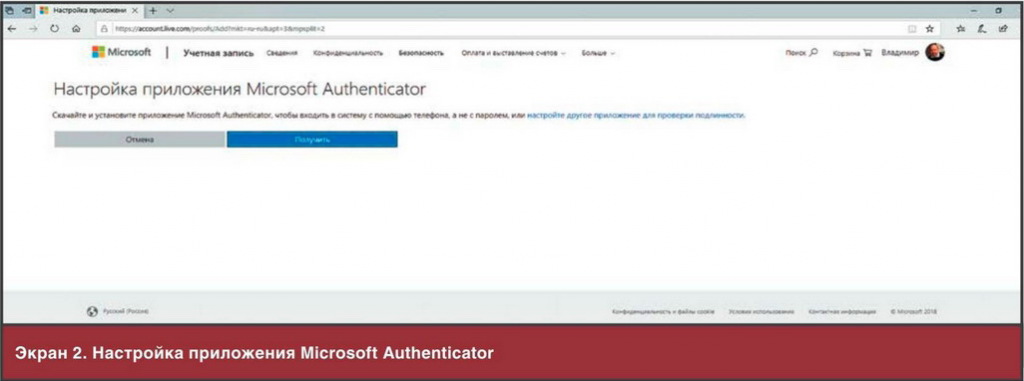Open the favorites hub icon
Image resolution: width=1024 pixels, height=381 pixels.
point(961,29)
